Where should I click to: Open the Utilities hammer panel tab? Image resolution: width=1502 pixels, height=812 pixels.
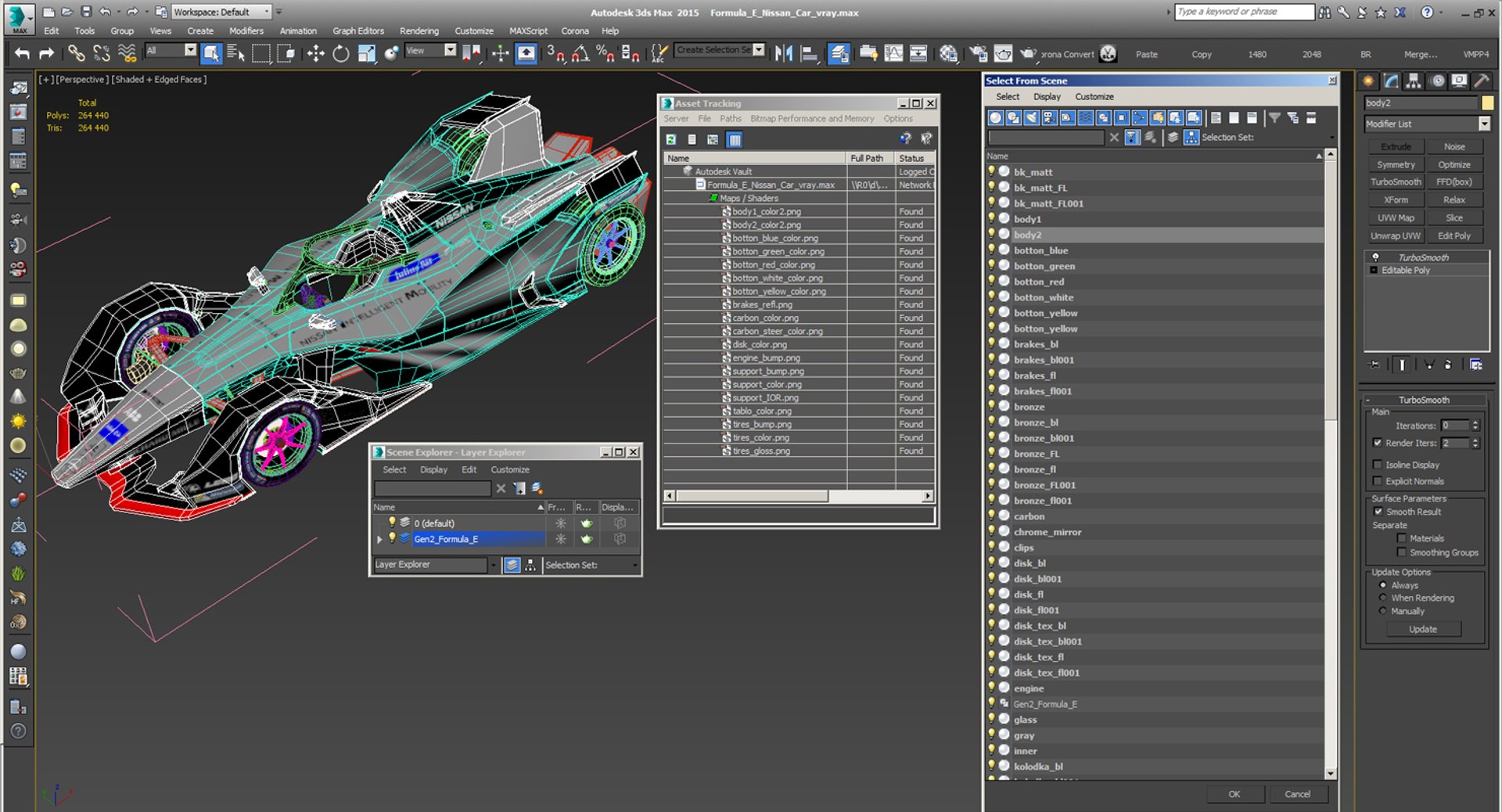pos(1481,81)
